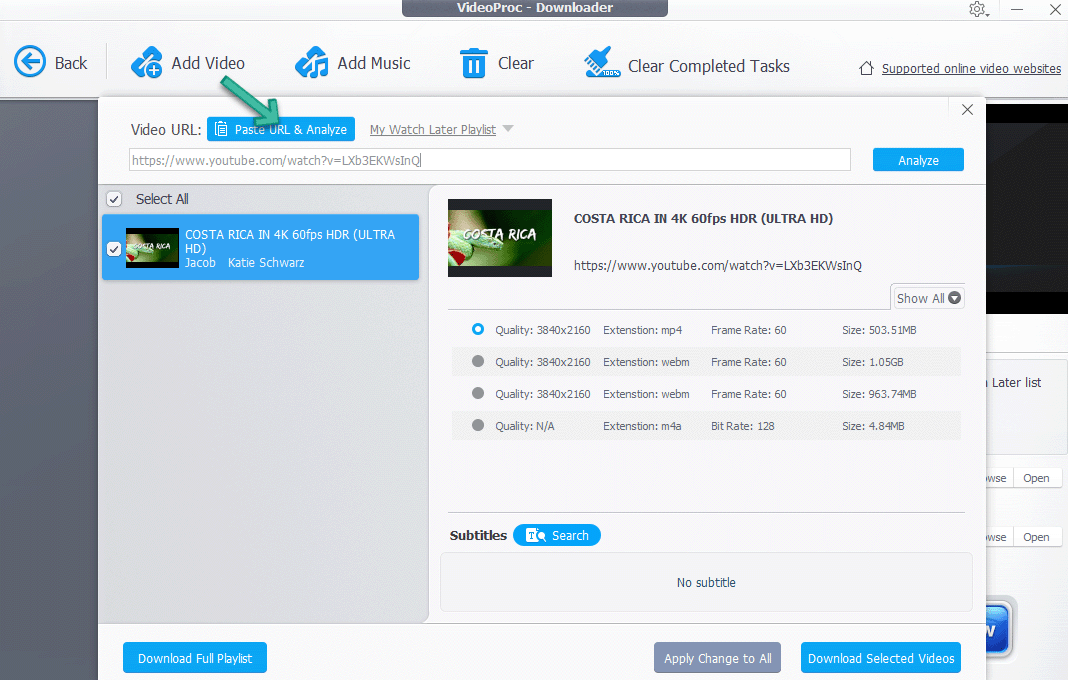Select the COSTA RICA thumbnail in the list
This screenshot has width=1068, height=680.
(152, 248)
